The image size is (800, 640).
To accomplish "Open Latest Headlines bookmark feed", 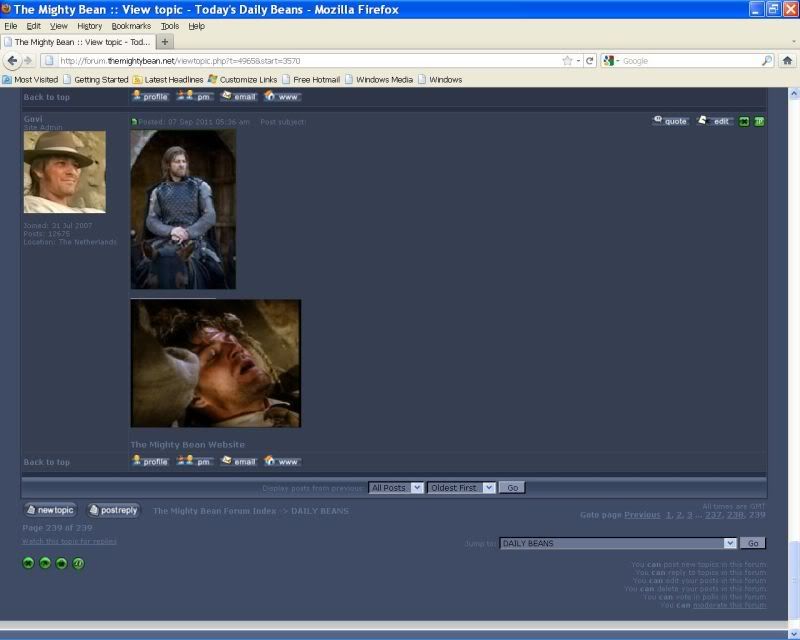I will (x=168, y=80).
